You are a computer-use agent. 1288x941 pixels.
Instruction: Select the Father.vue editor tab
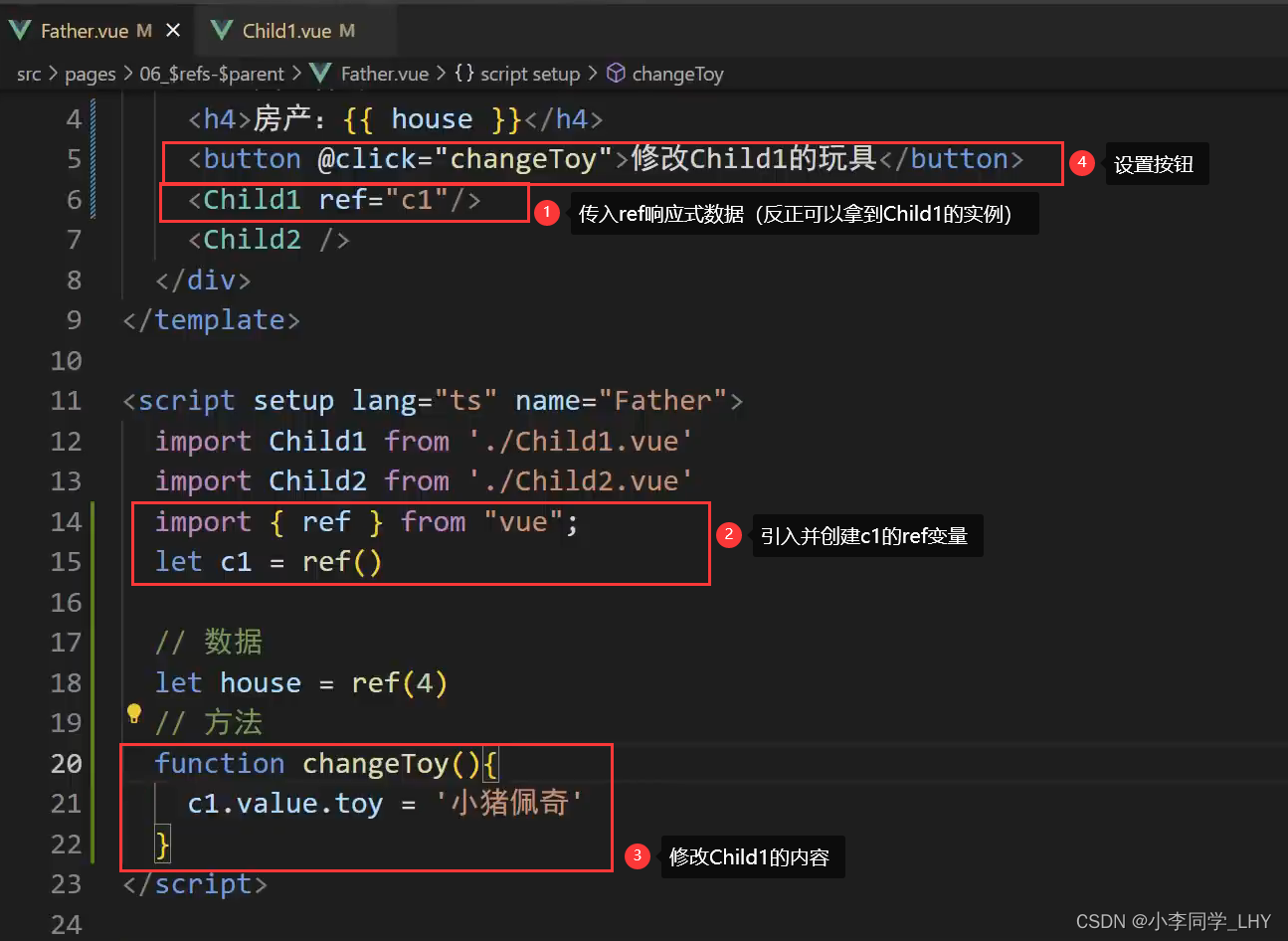coord(84,31)
